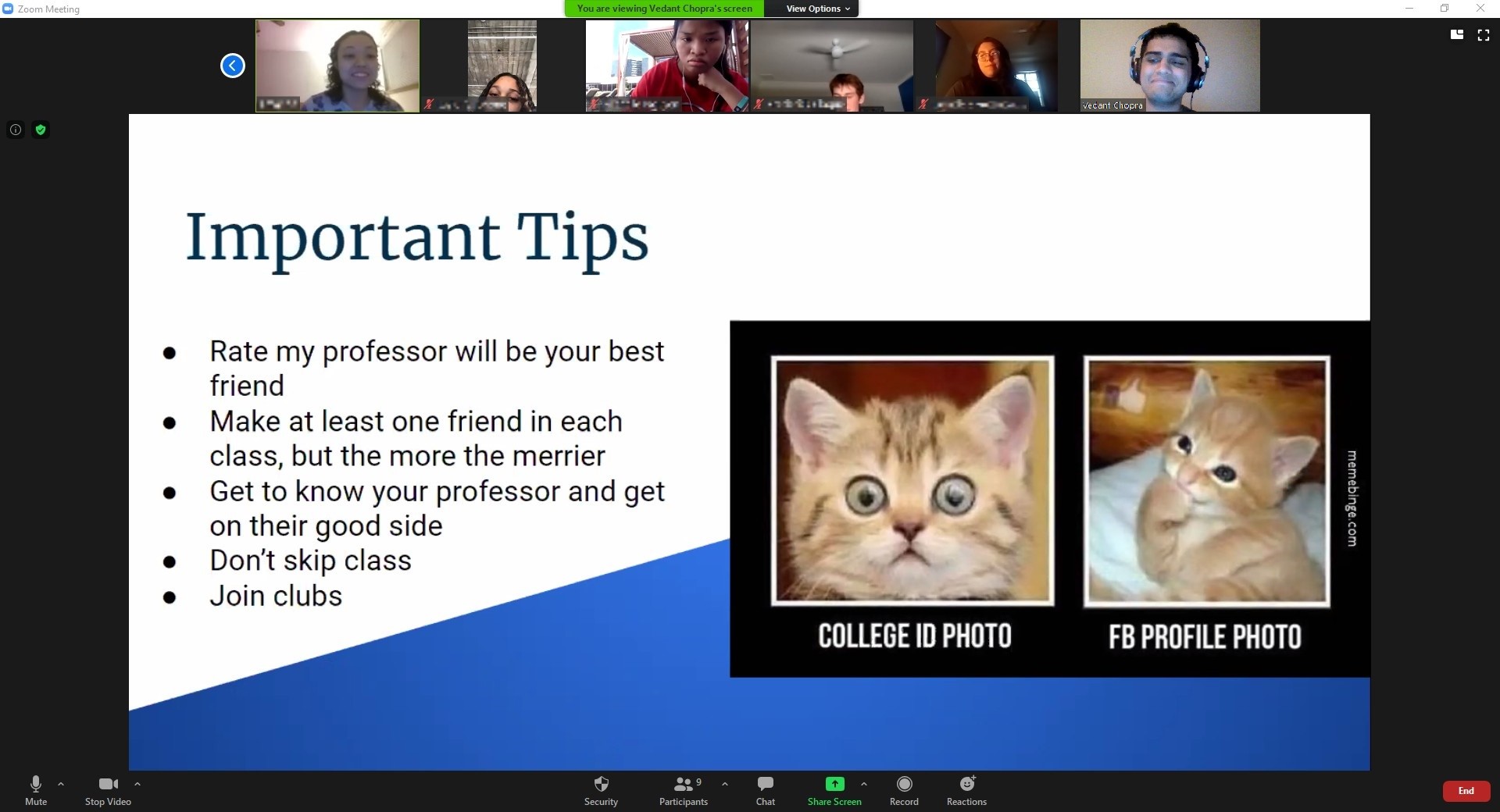Image resolution: width=1500 pixels, height=812 pixels.
Task: Open the Reactions emoji menu
Action: coord(966,789)
